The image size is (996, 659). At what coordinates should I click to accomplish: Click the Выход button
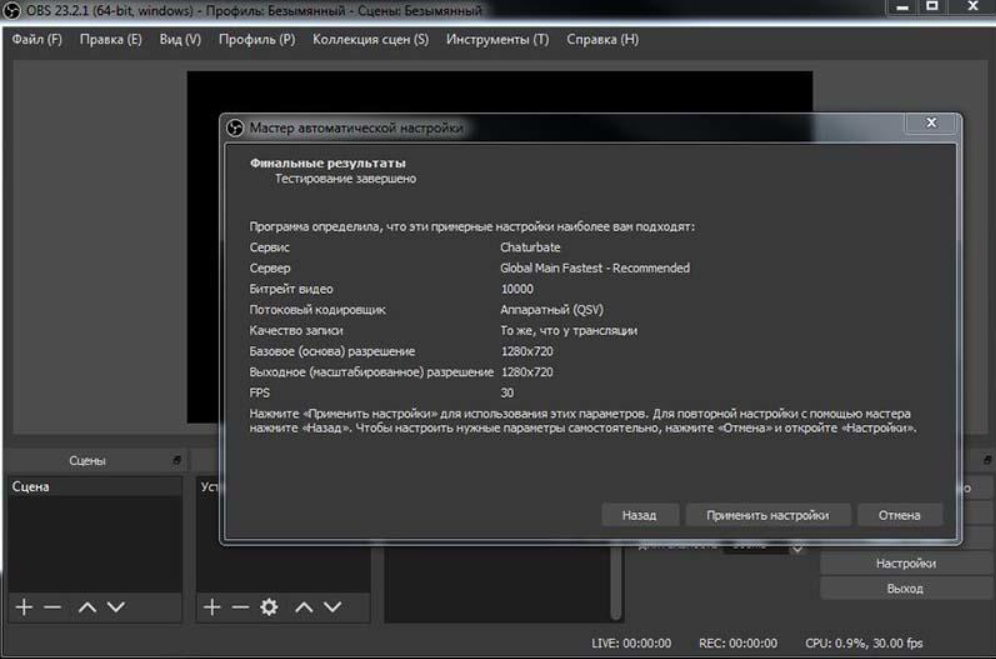pos(906,588)
